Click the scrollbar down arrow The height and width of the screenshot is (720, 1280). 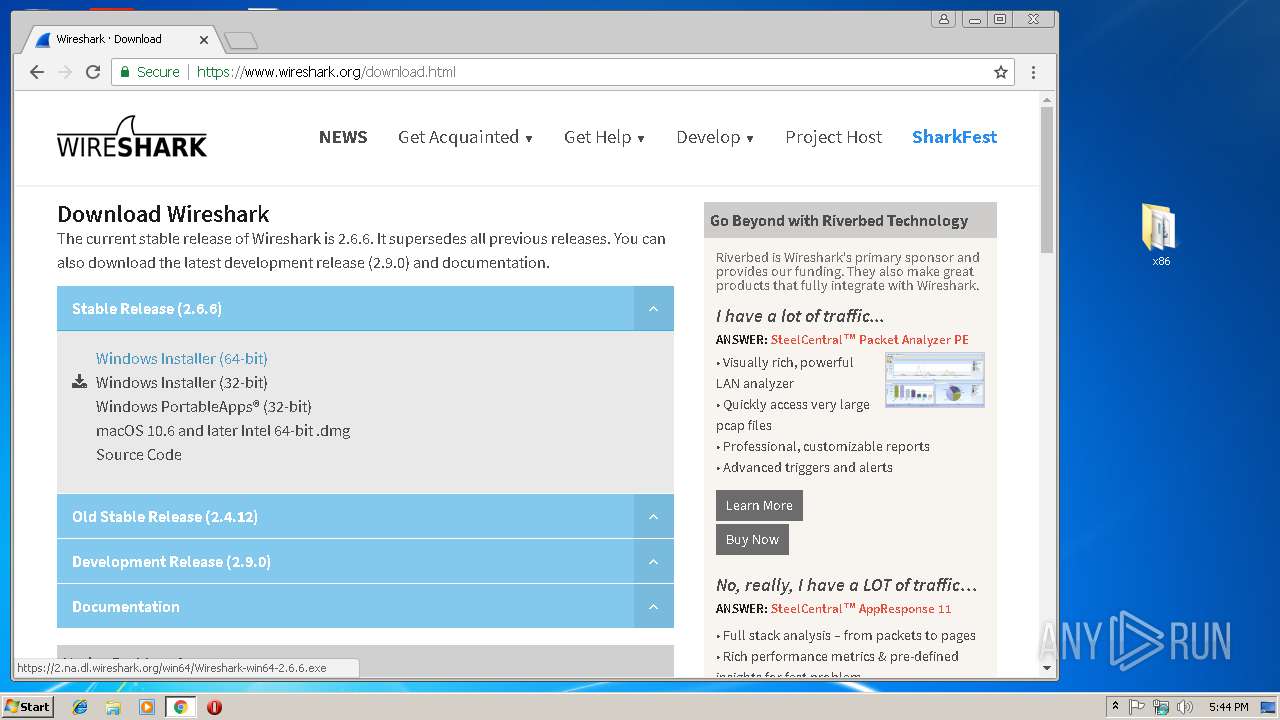click(1047, 668)
